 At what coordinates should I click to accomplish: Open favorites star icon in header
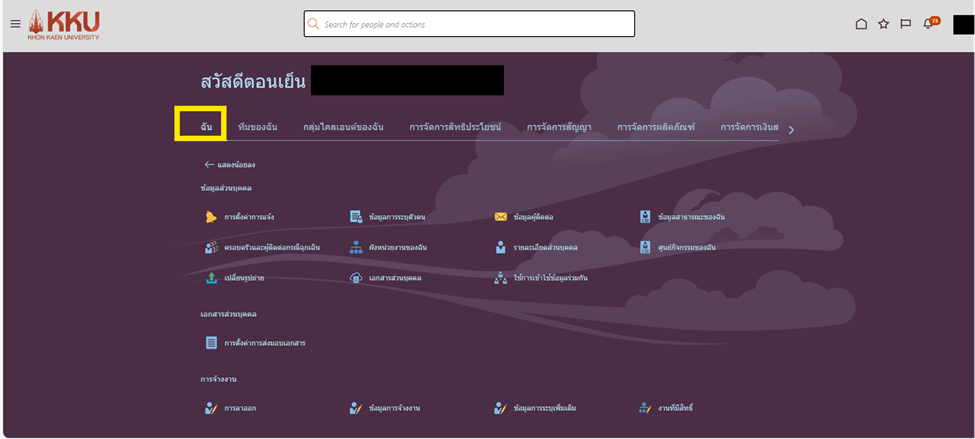pyautogui.click(x=883, y=24)
